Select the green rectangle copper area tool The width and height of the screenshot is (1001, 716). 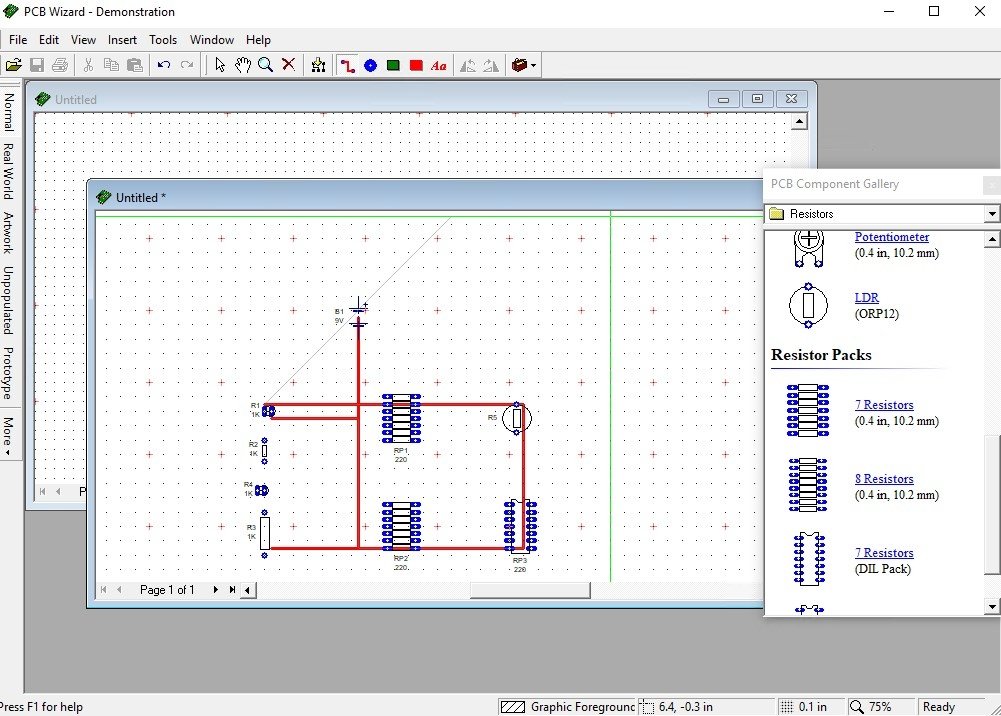point(393,65)
